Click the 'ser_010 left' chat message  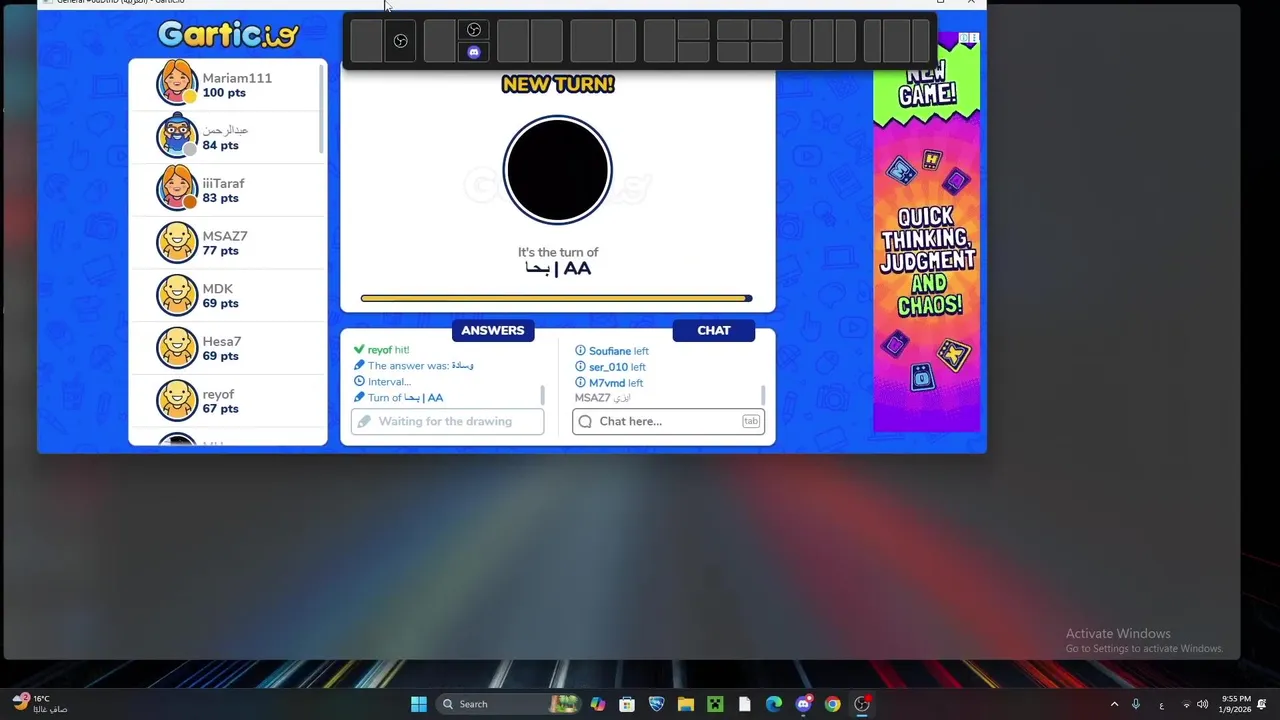tap(610, 367)
